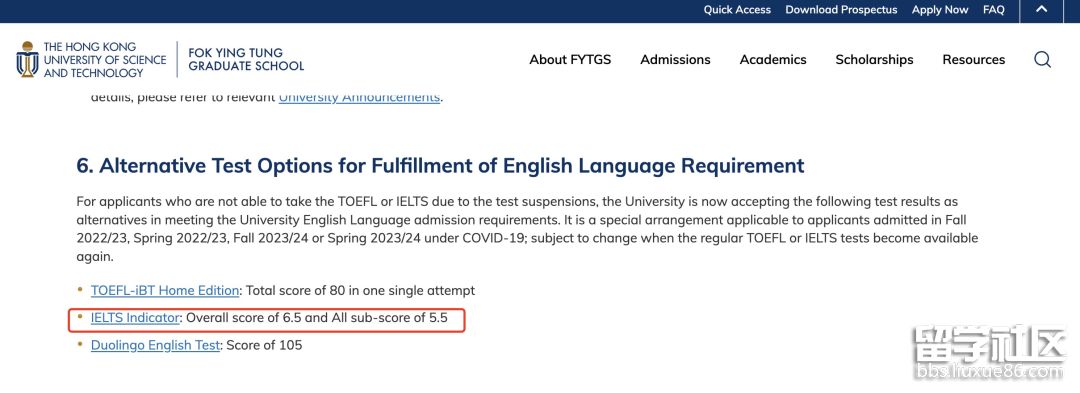Open the TOEFL-iBT Home Edition link
The height and width of the screenshot is (393, 1080).
(x=165, y=290)
